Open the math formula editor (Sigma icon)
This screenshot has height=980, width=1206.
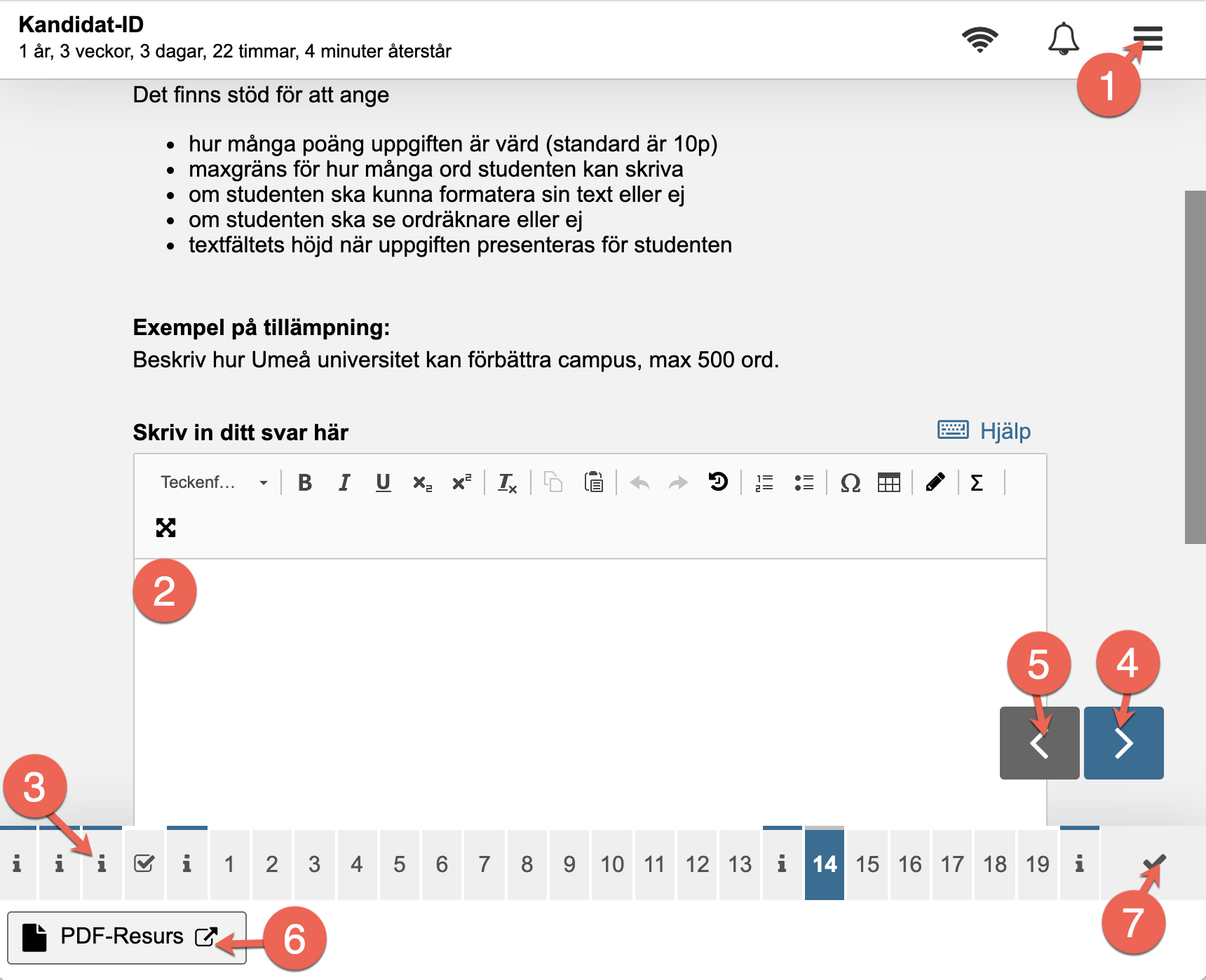point(976,482)
